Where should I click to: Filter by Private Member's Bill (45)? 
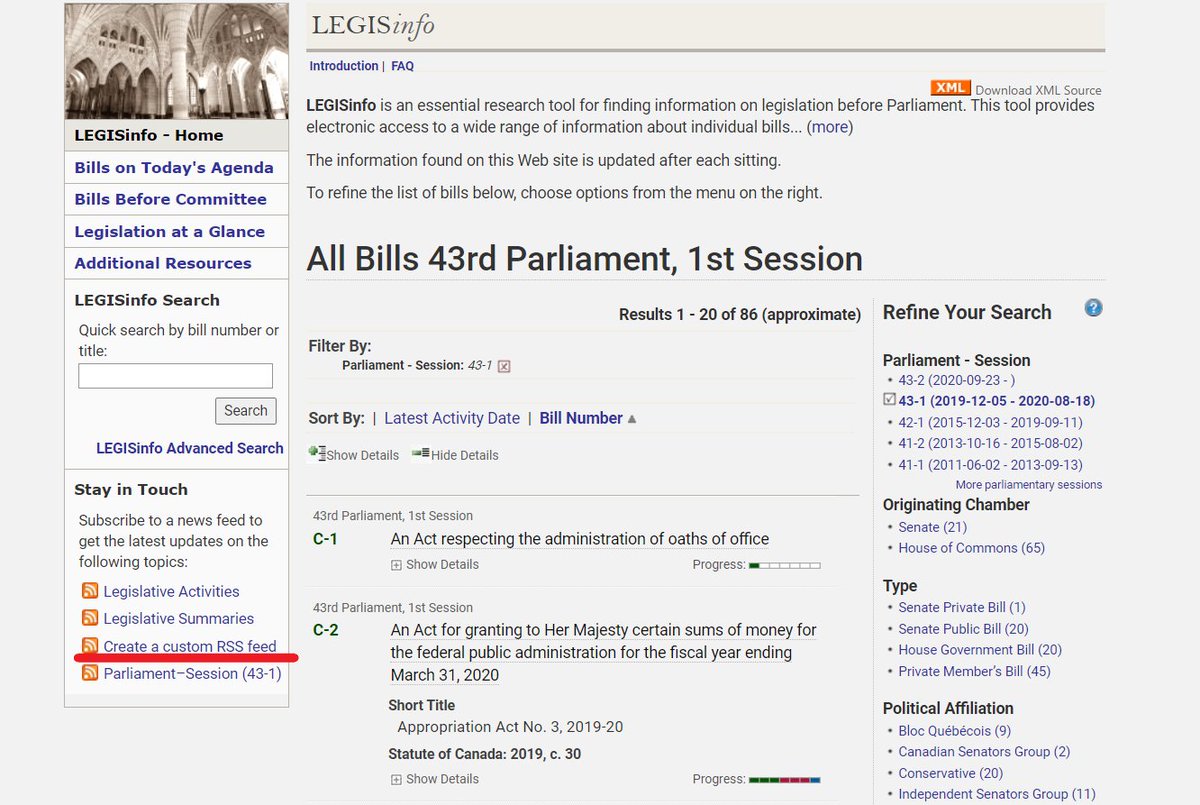coord(975,671)
